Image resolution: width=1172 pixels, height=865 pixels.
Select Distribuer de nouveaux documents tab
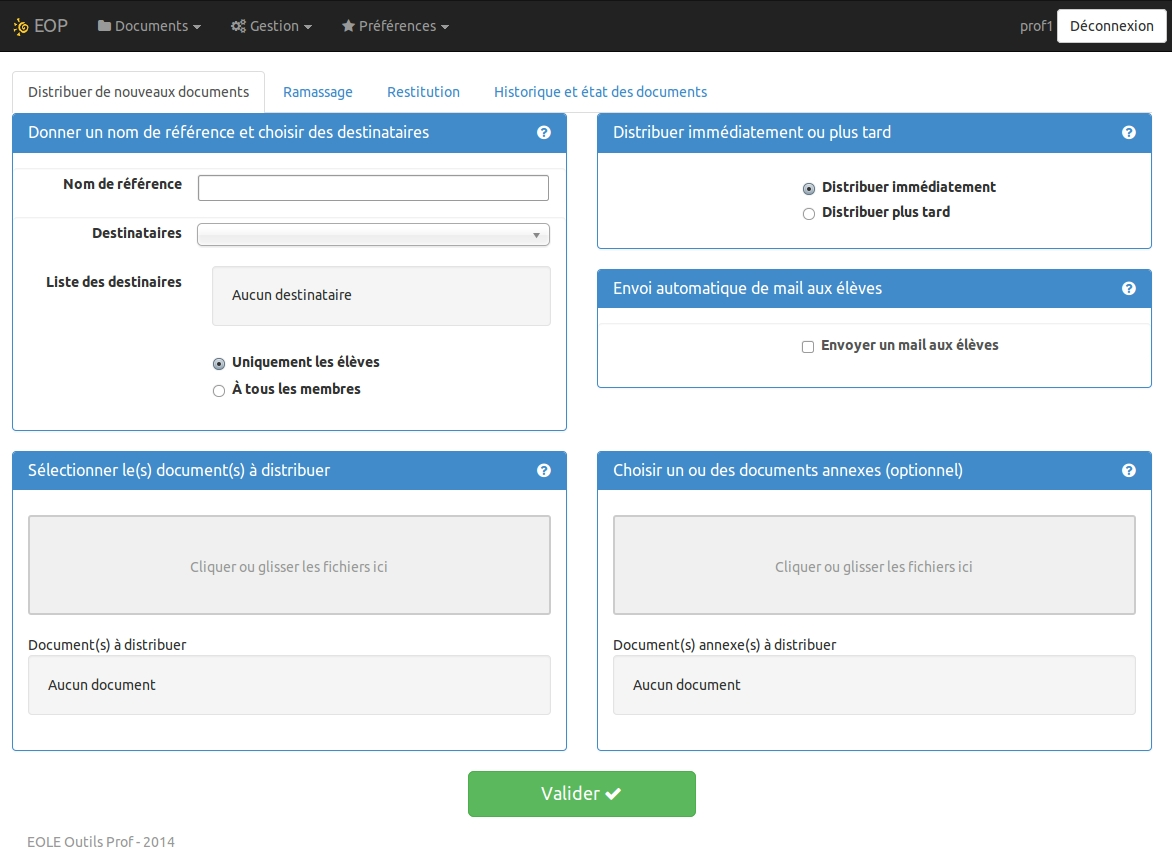tap(138, 92)
